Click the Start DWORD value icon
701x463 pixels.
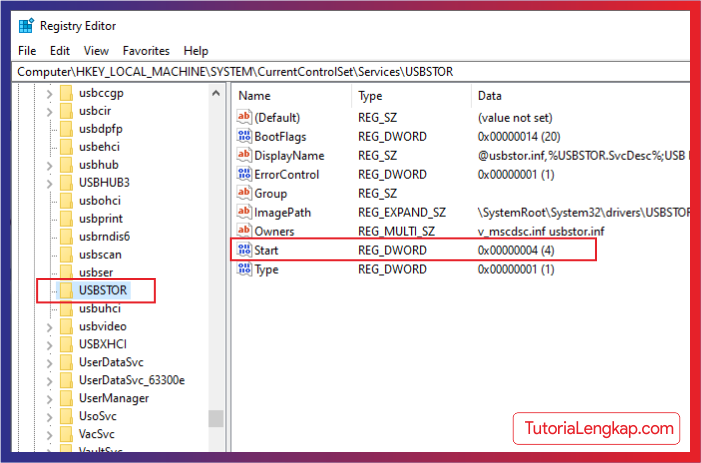point(244,250)
